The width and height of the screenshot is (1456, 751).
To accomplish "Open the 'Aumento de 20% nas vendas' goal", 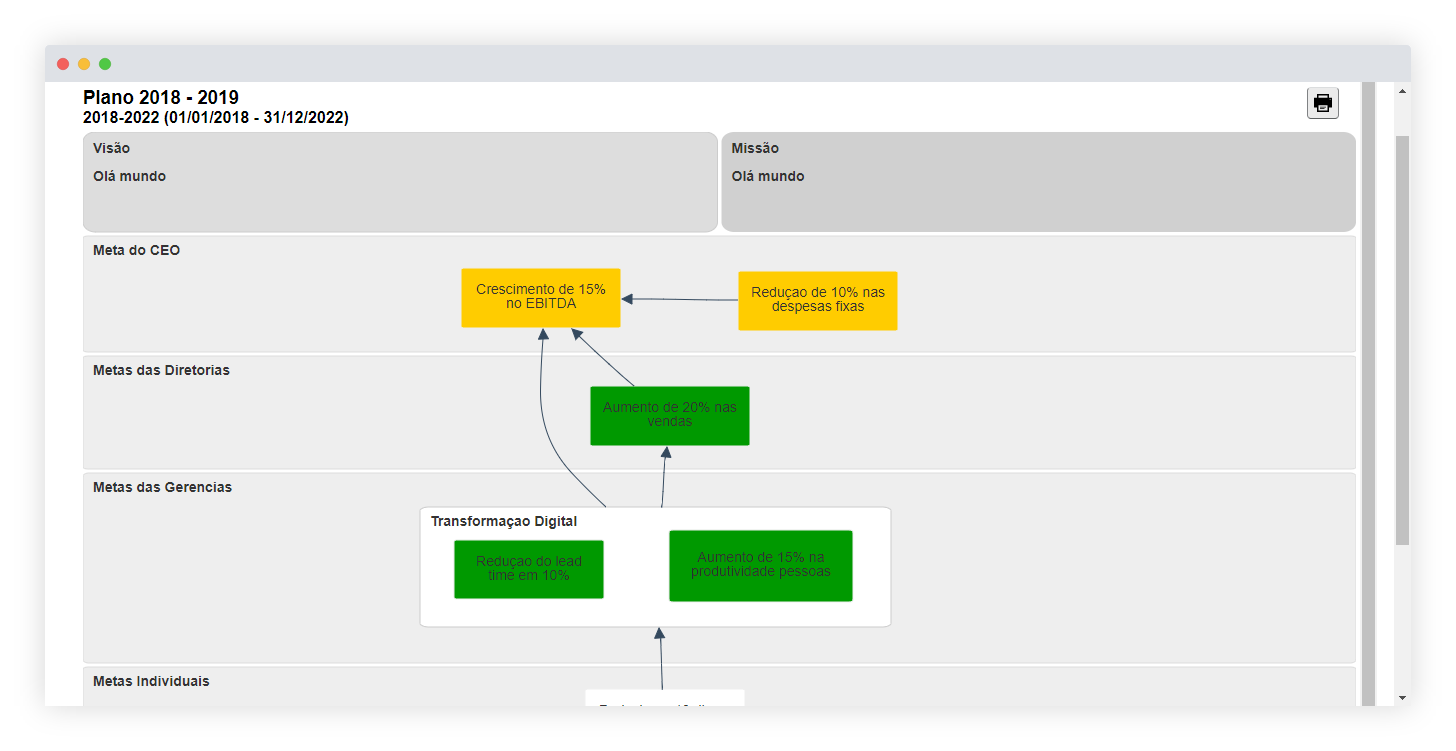I will click(x=669, y=415).
